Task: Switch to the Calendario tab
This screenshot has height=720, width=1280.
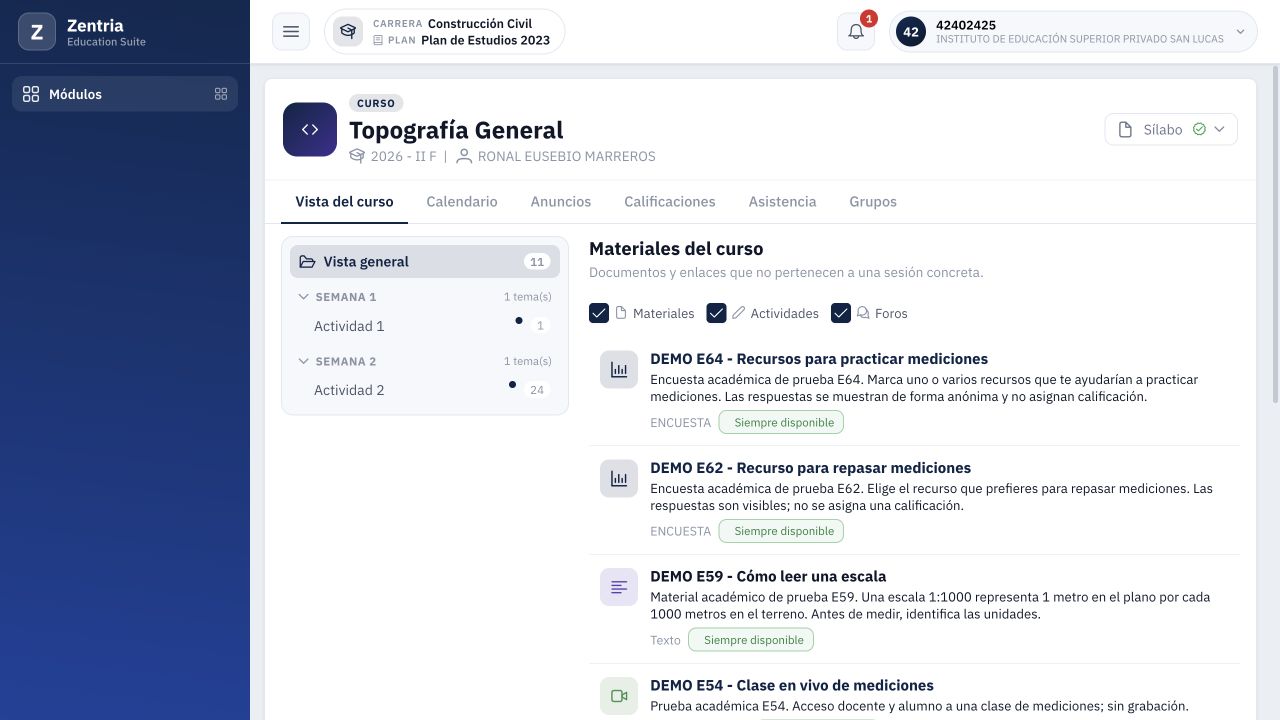Action: click(x=462, y=202)
